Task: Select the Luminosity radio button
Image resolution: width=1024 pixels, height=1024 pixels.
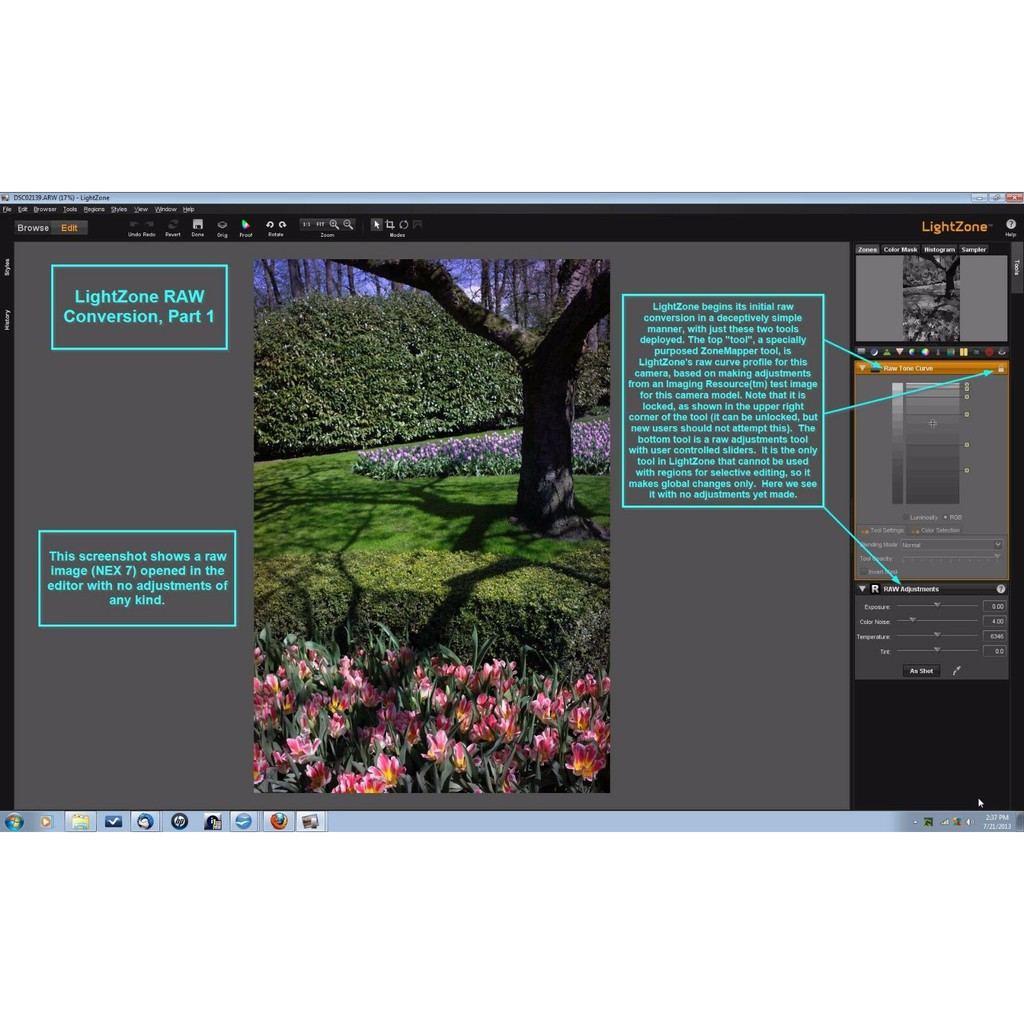Action: click(906, 517)
